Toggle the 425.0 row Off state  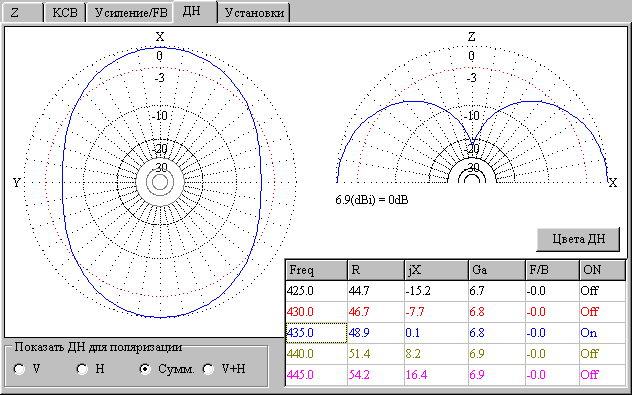(602, 291)
